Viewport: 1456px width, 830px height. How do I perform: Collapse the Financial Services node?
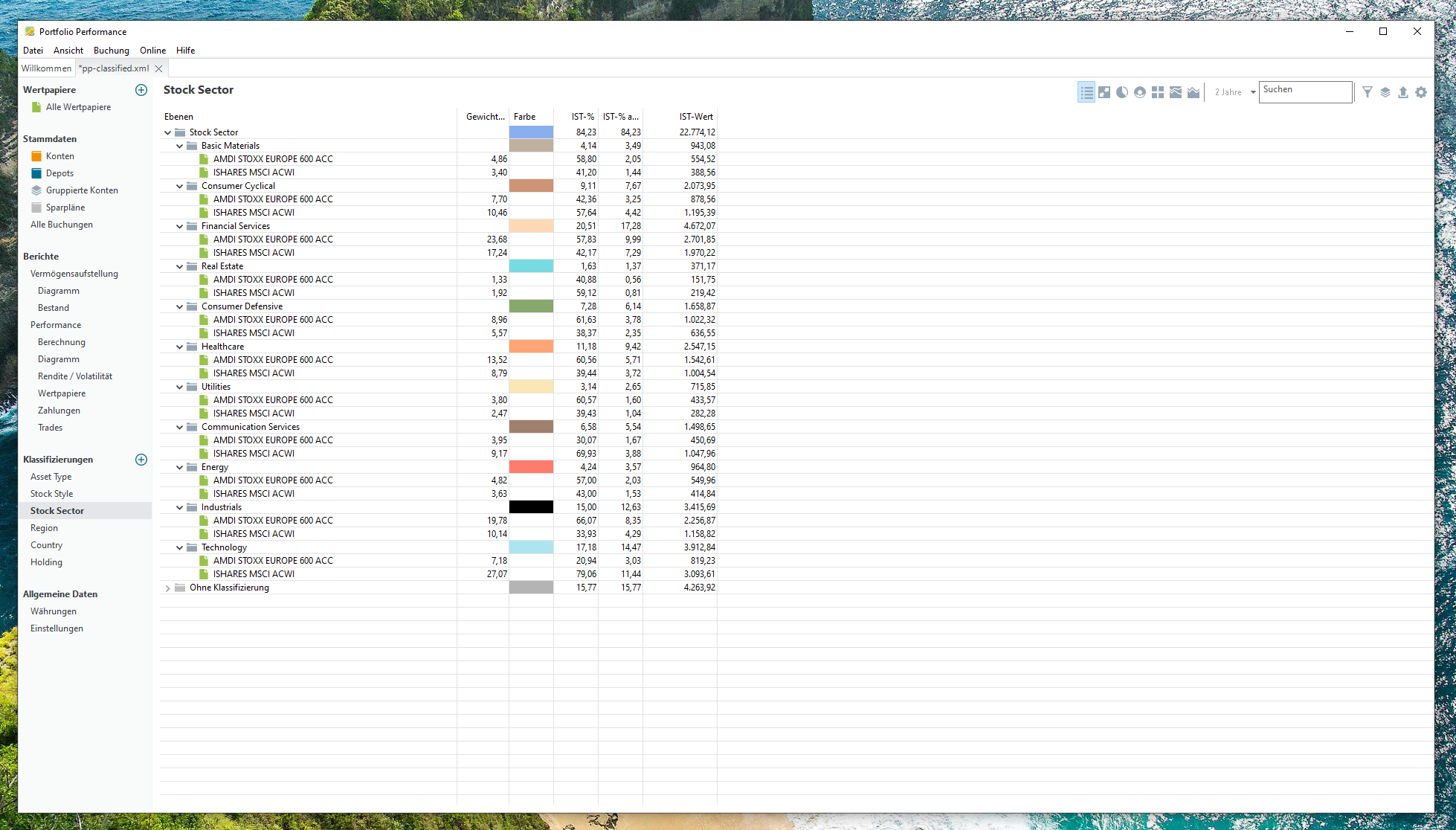pyautogui.click(x=180, y=226)
